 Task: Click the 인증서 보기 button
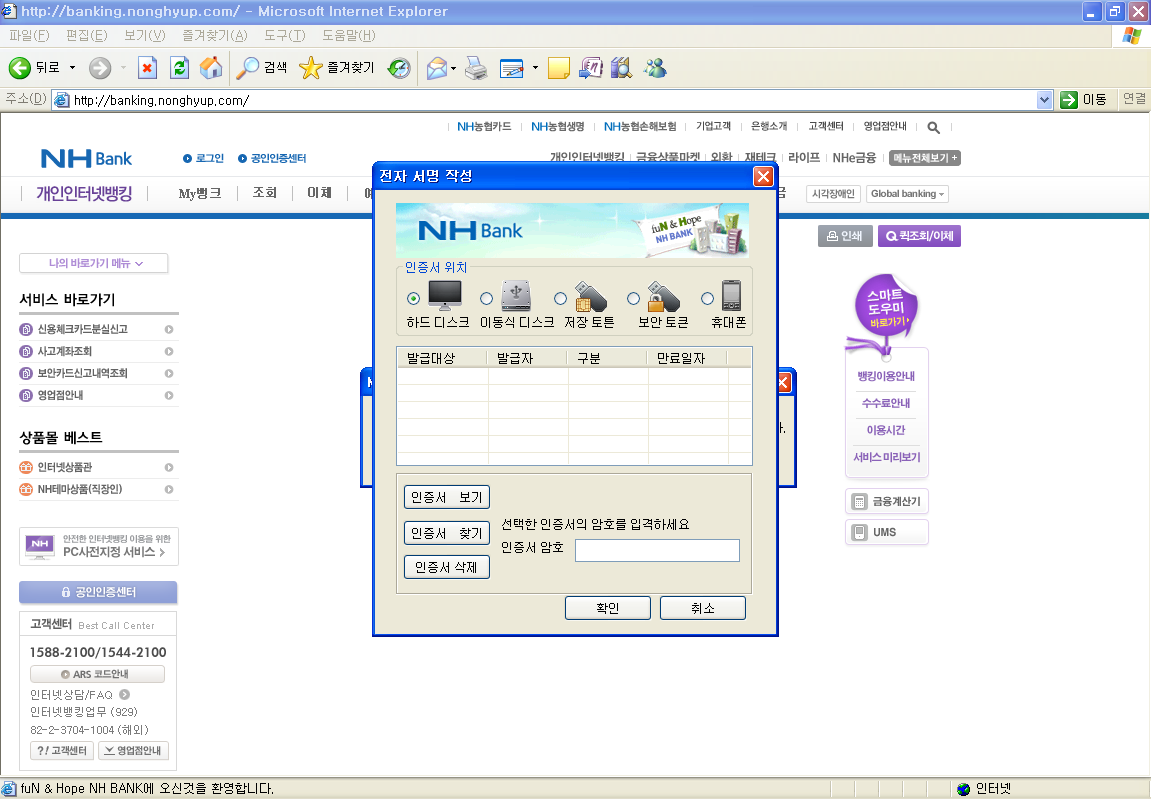pos(446,497)
